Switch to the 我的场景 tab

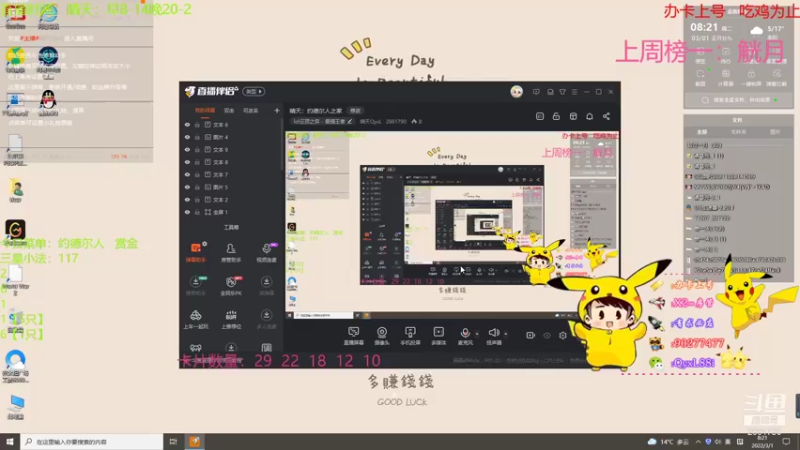coord(205,110)
